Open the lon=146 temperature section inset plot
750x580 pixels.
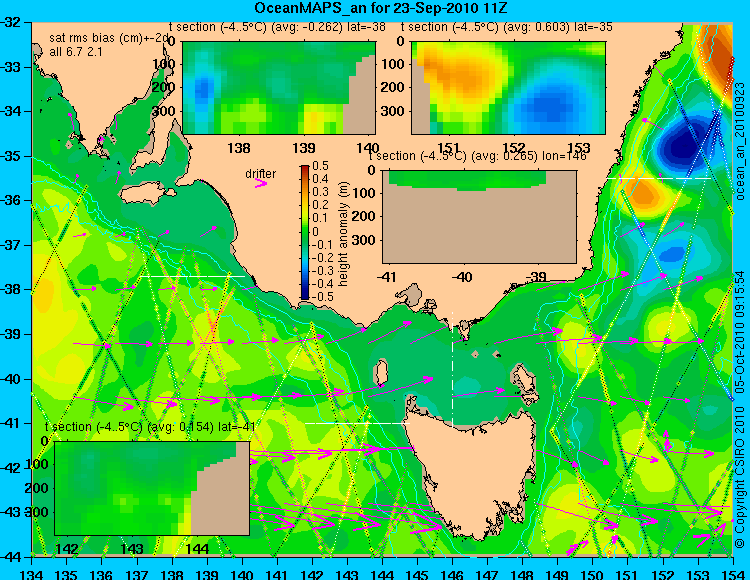pyautogui.click(x=479, y=217)
